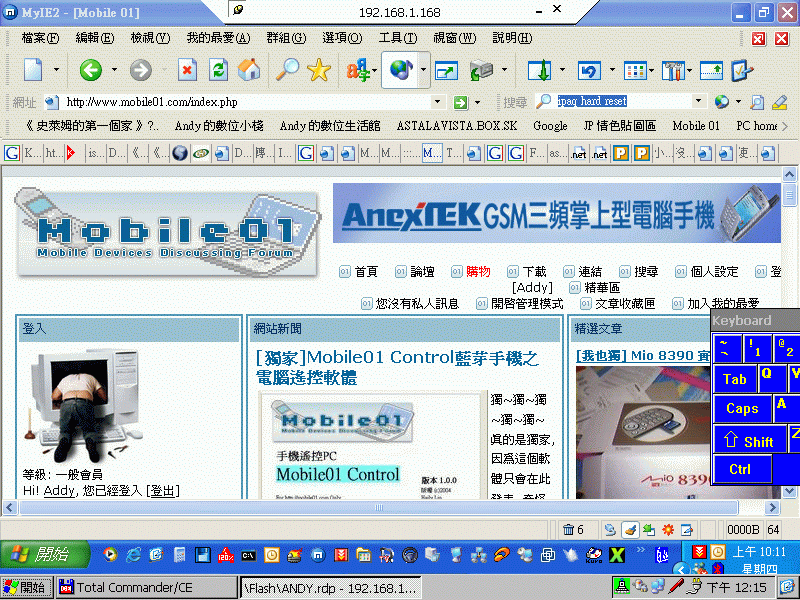The width and height of the screenshot is (800, 600).
Task: Open the tools wrench icon
Action: 673,70
